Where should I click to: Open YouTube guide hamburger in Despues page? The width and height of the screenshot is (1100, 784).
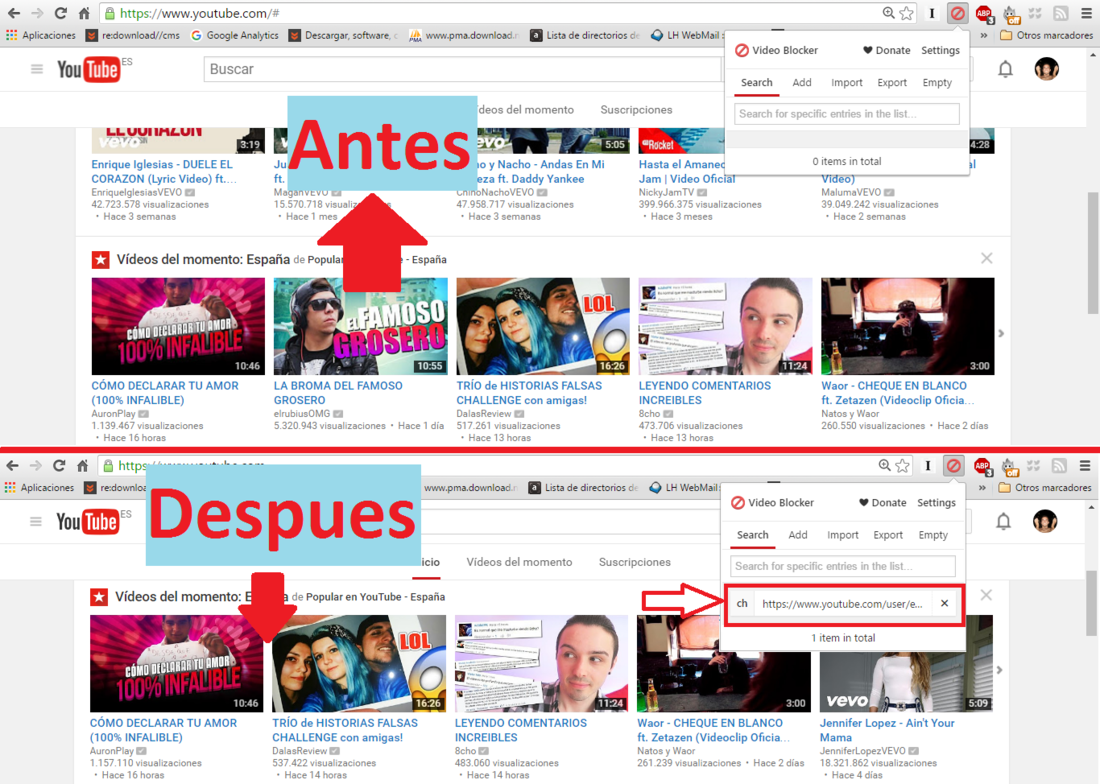tap(36, 521)
